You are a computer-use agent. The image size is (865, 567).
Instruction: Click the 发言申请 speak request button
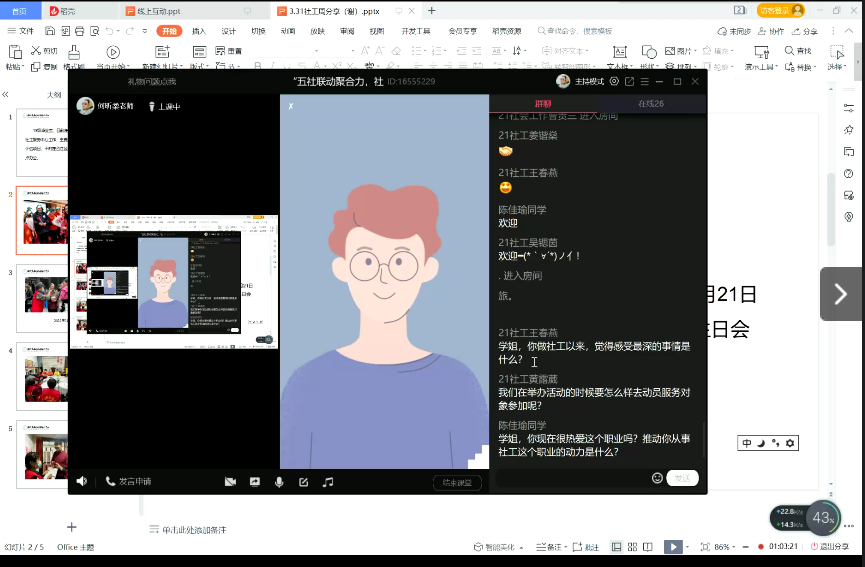click(x=128, y=481)
